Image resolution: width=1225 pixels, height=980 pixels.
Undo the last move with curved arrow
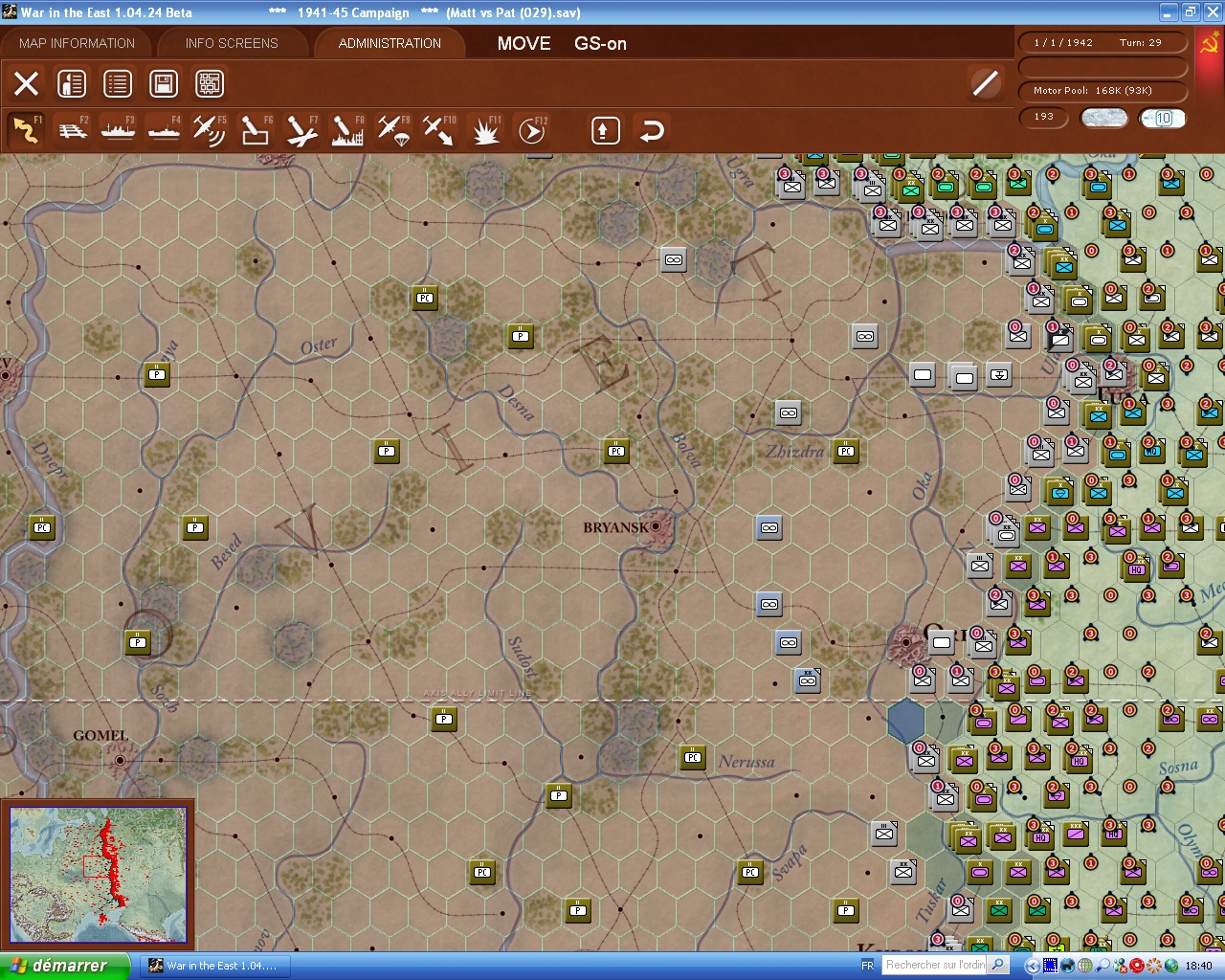coord(652,130)
